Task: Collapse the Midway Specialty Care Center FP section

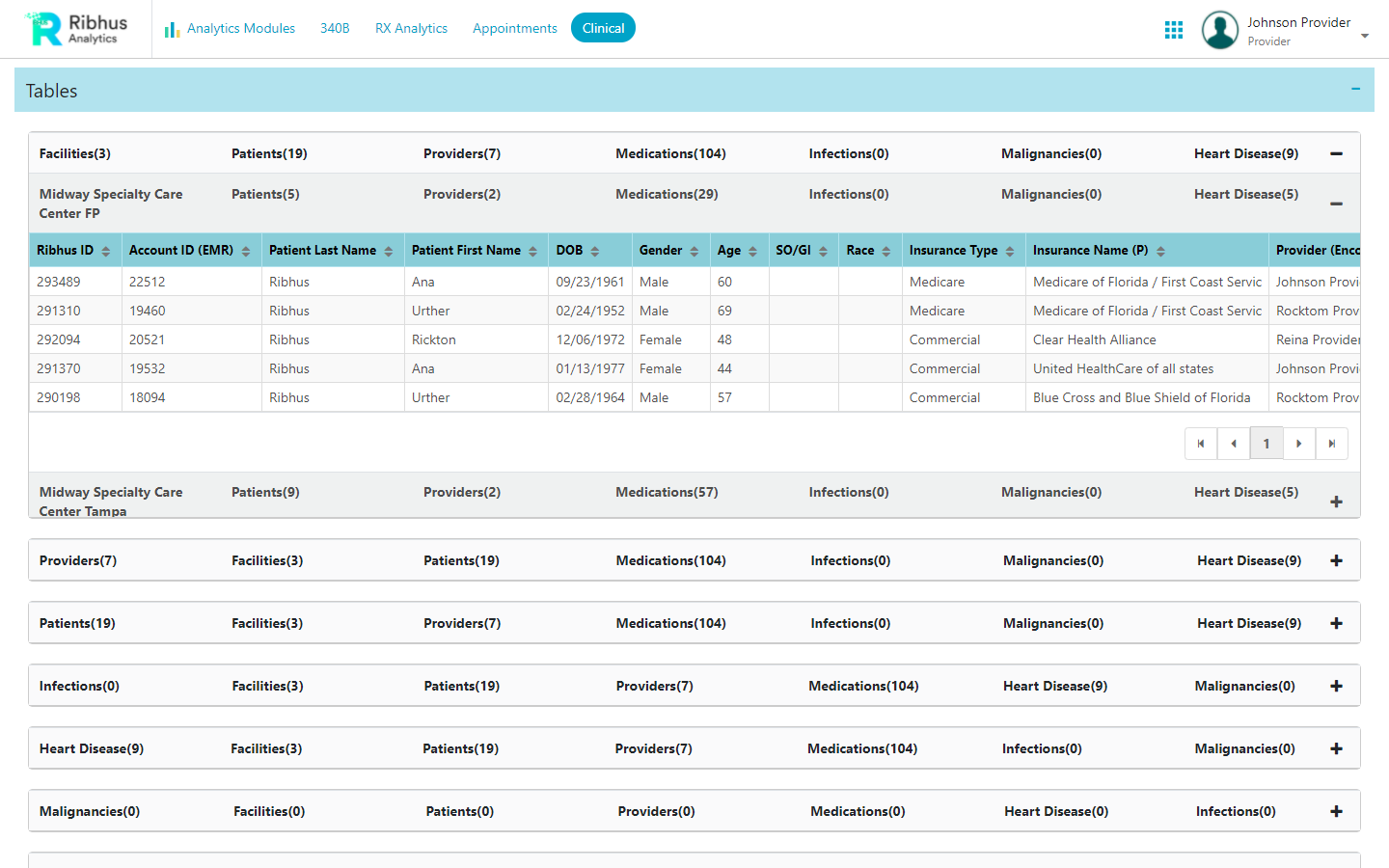Action: tap(1336, 203)
